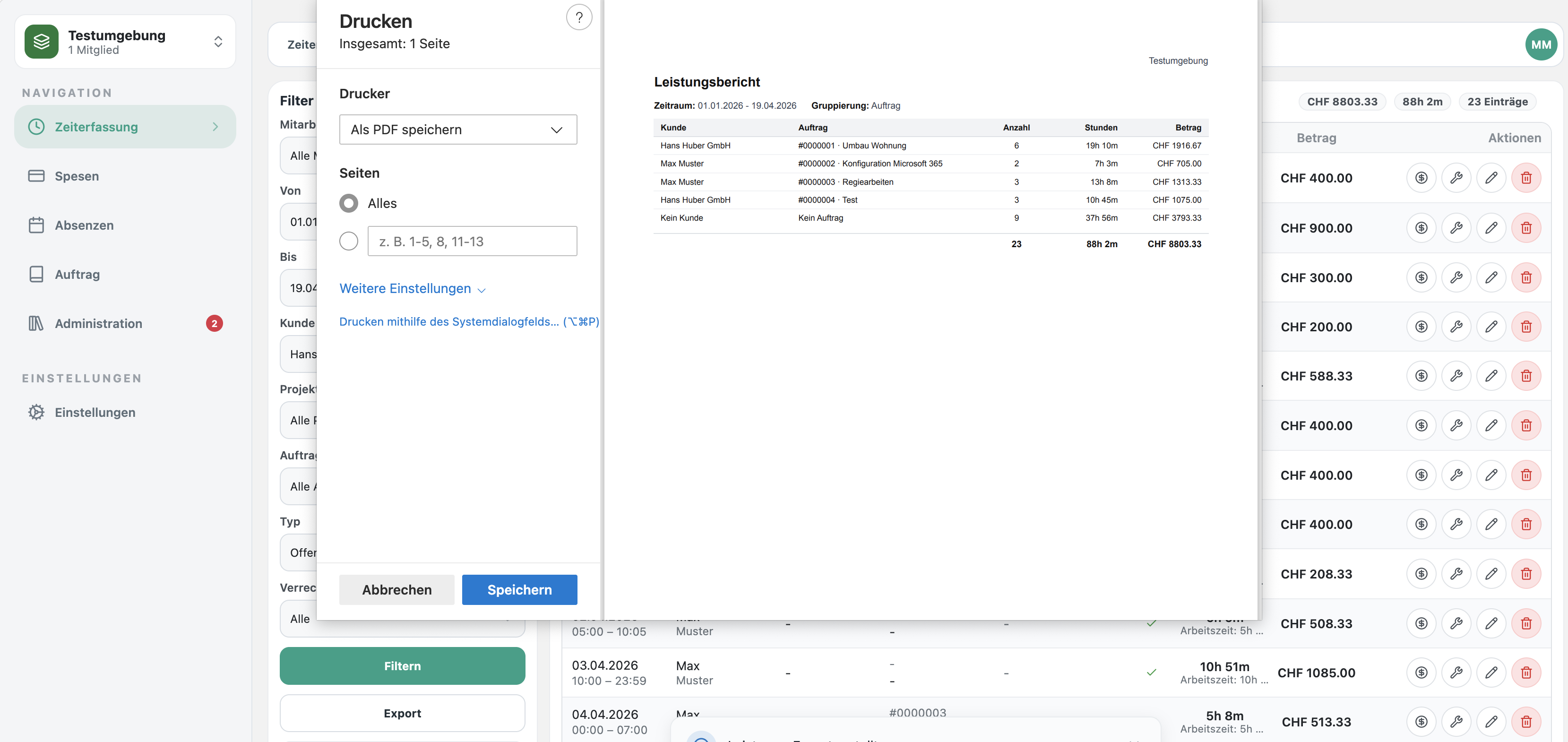
Task: Select the 'Alles' pages radio button
Action: coord(349,203)
